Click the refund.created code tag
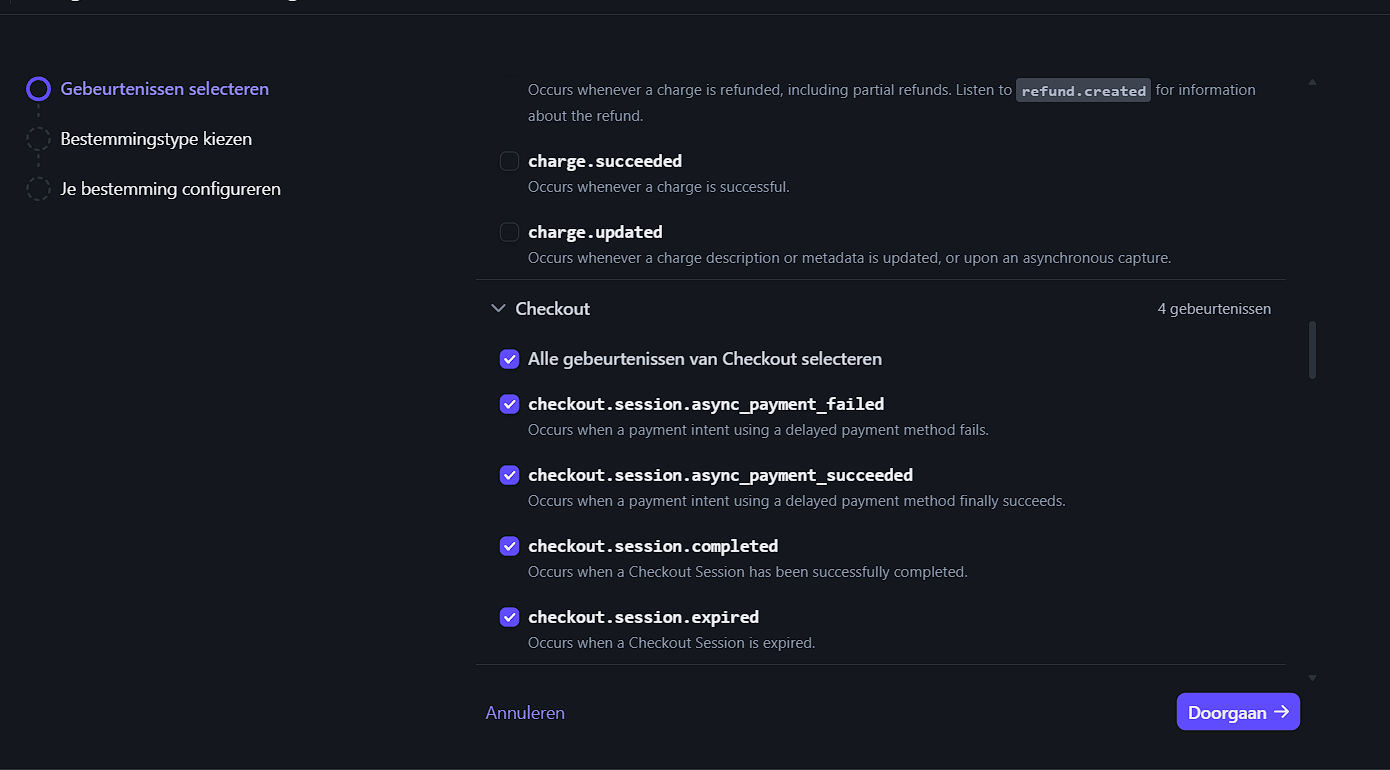 coord(1084,90)
